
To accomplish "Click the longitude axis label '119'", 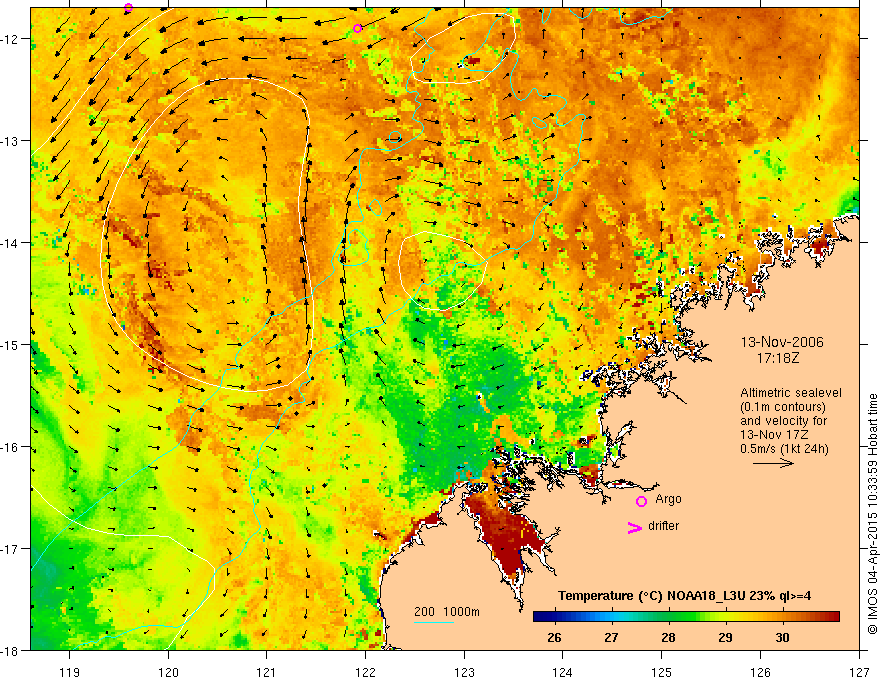I will click(70, 672).
